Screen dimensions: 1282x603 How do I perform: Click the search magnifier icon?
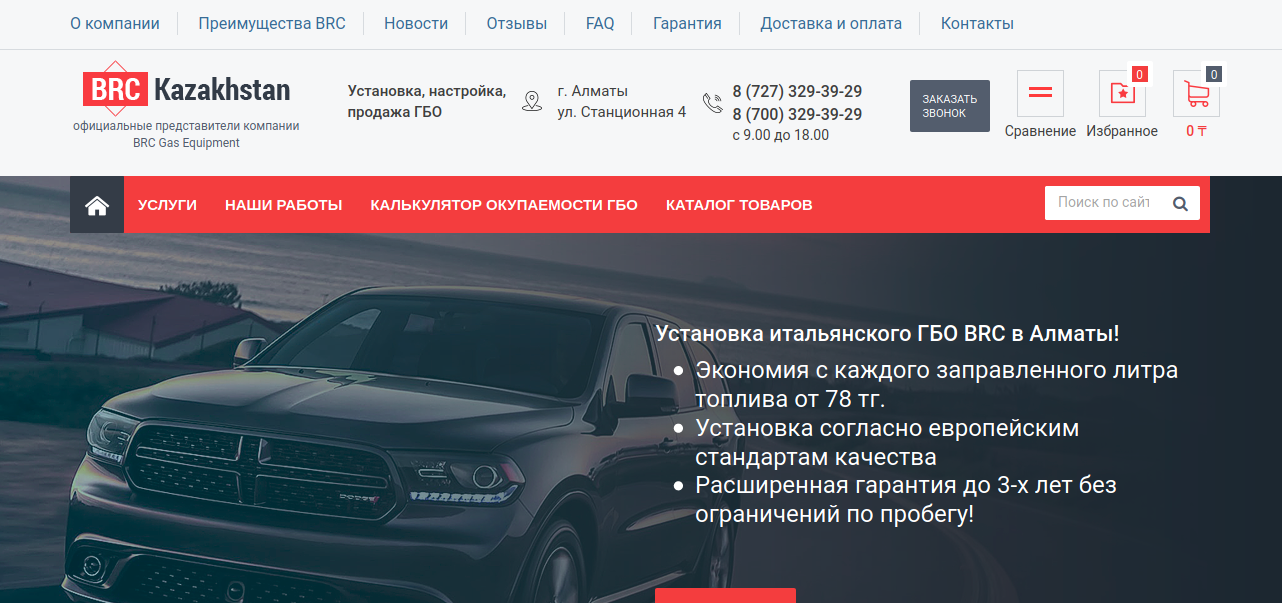click(x=1180, y=203)
